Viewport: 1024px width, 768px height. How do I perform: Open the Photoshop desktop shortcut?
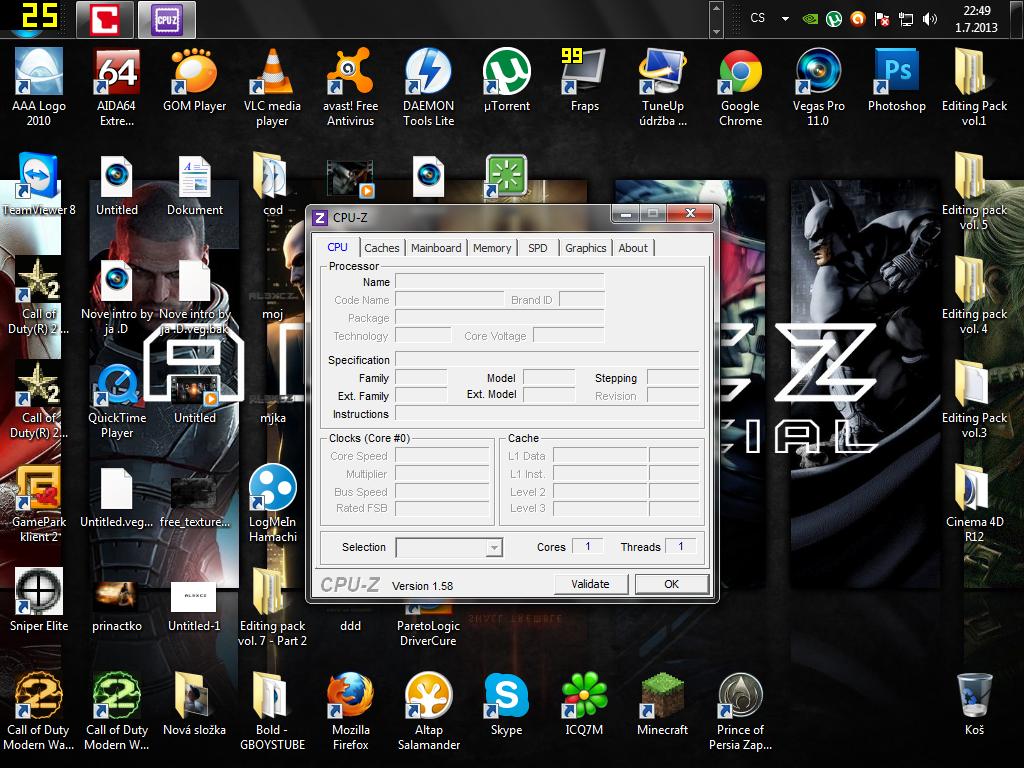click(896, 73)
